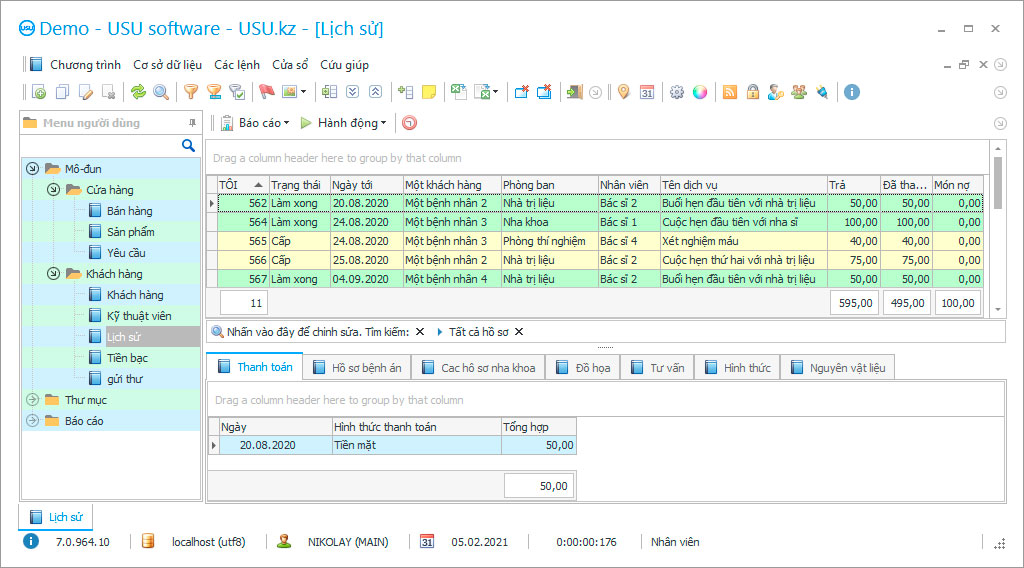Viewport: 1024px width, 568px height.
Task: Remove the 'Tất cả hồ sơ' filter
Action: 519,332
